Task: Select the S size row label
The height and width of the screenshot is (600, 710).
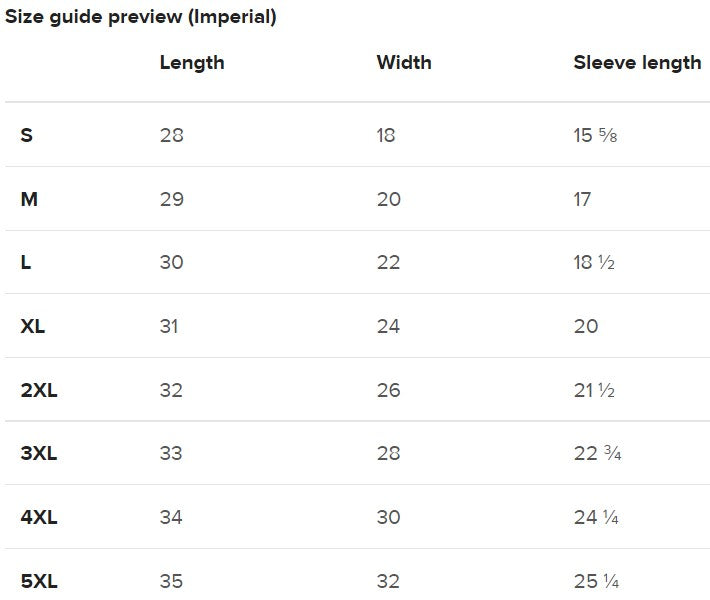Action: tap(27, 135)
